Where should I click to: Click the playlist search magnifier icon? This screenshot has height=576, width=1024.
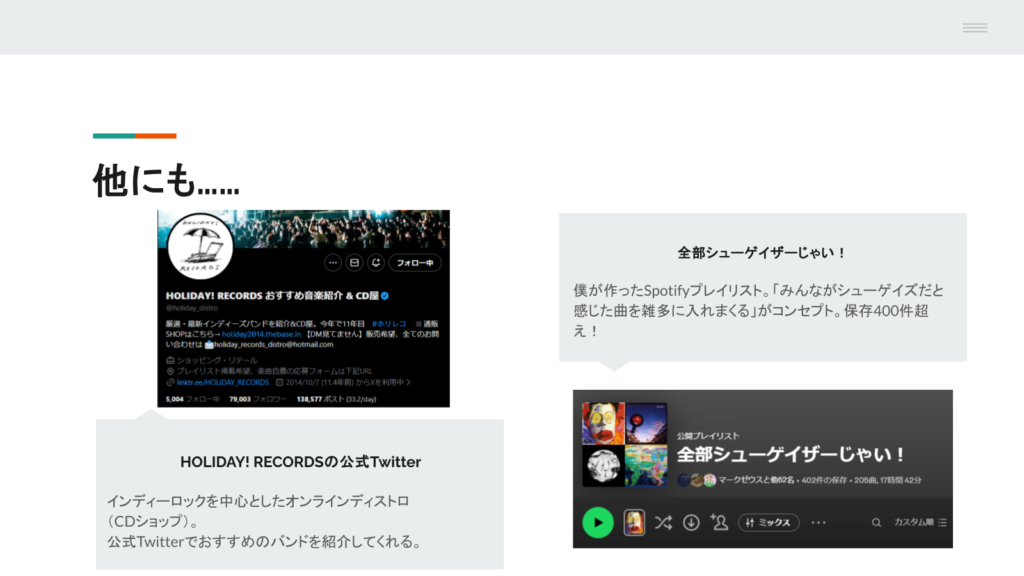(876, 522)
